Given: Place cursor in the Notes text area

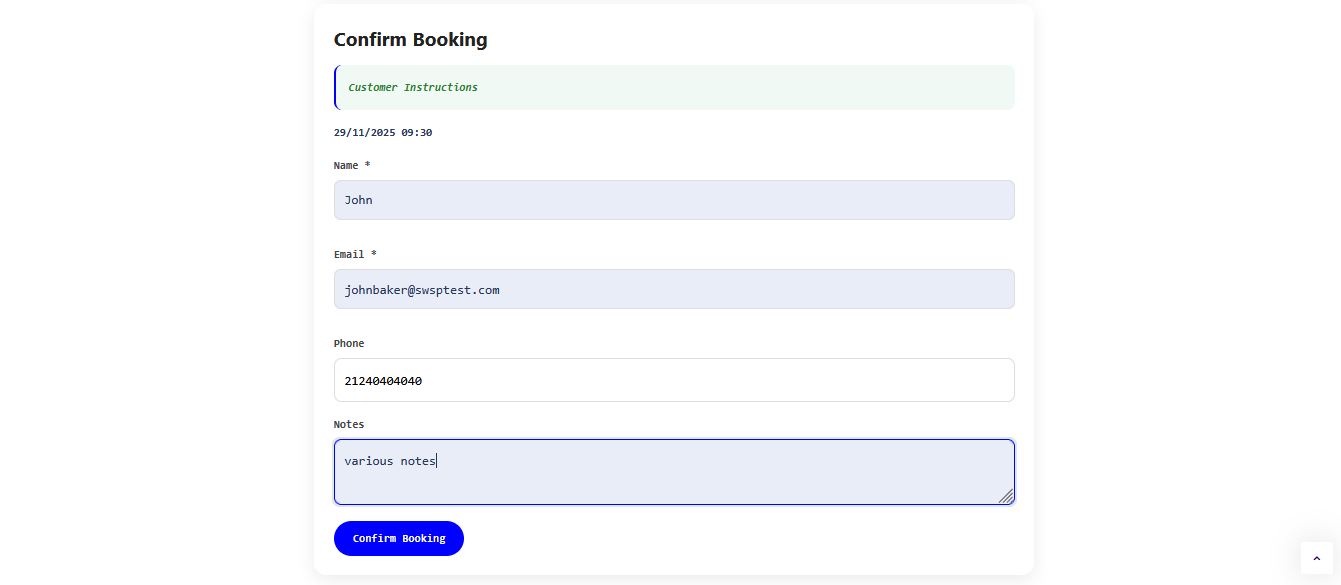Looking at the screenshot, I should [673, 472].
